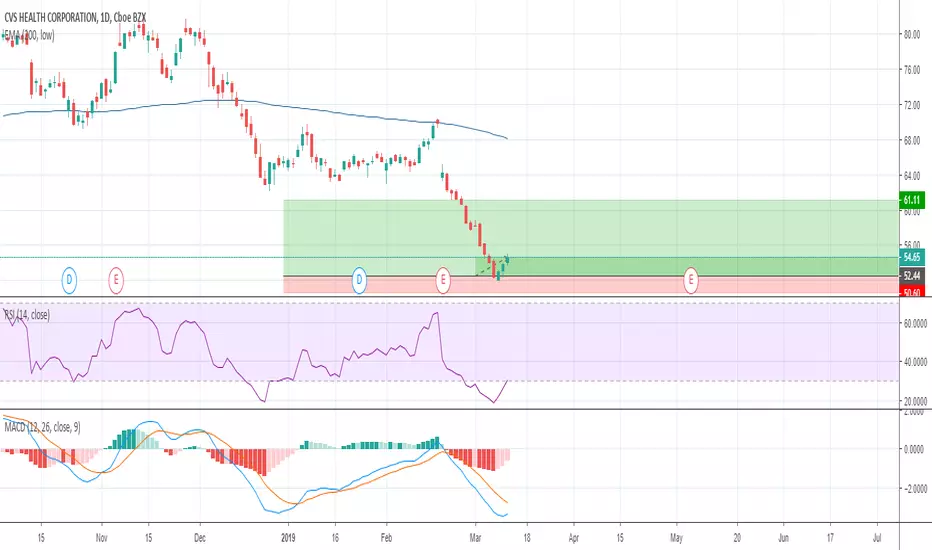
Task: Click the green 61.11 target price label
Action: [x=912, y=200]
